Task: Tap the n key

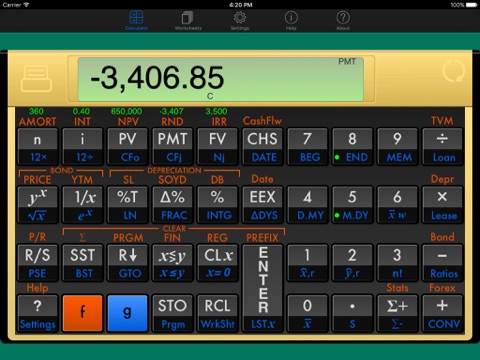Action: coord(38,146)
